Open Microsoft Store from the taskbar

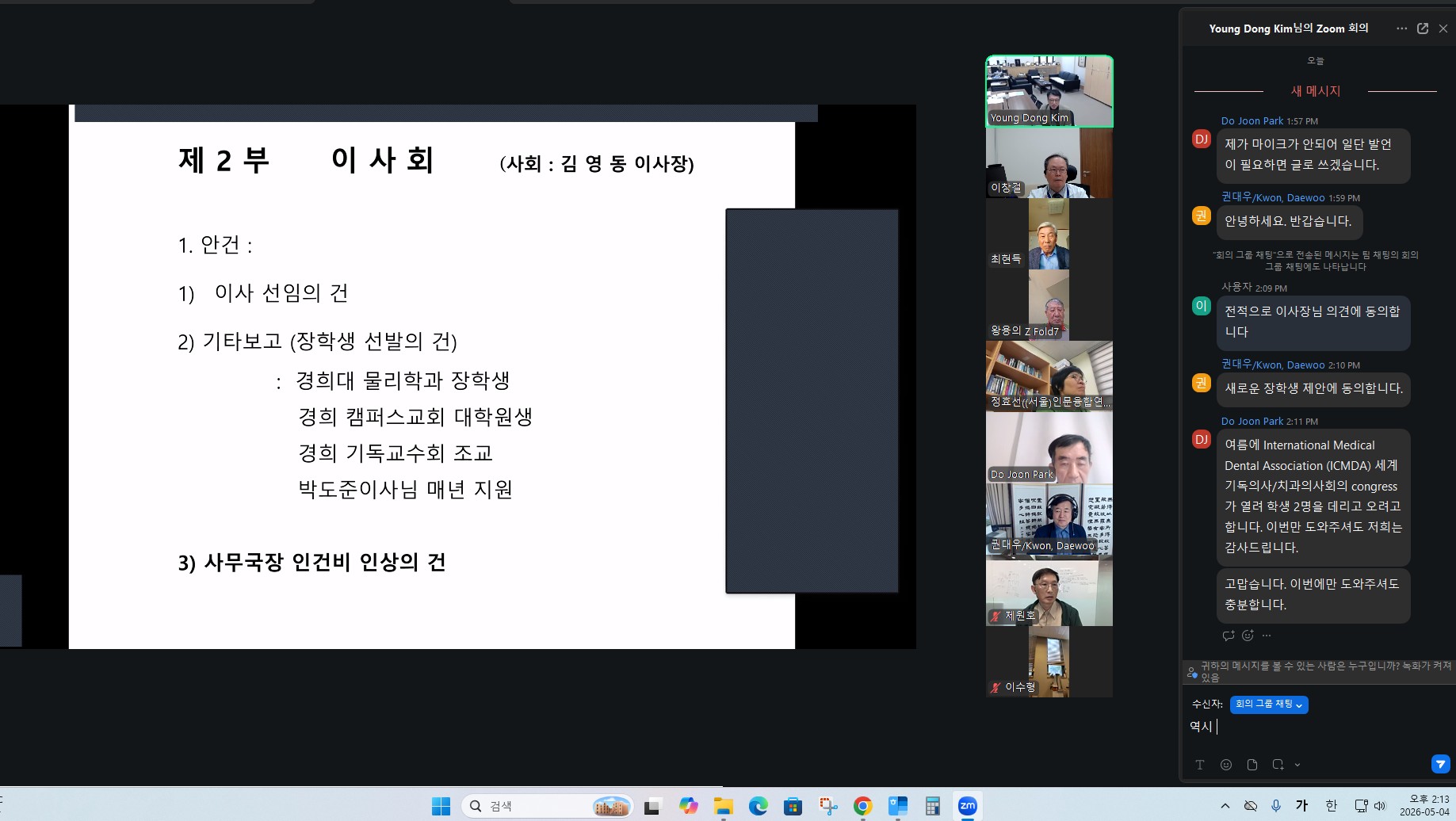(x=793, y=806)
